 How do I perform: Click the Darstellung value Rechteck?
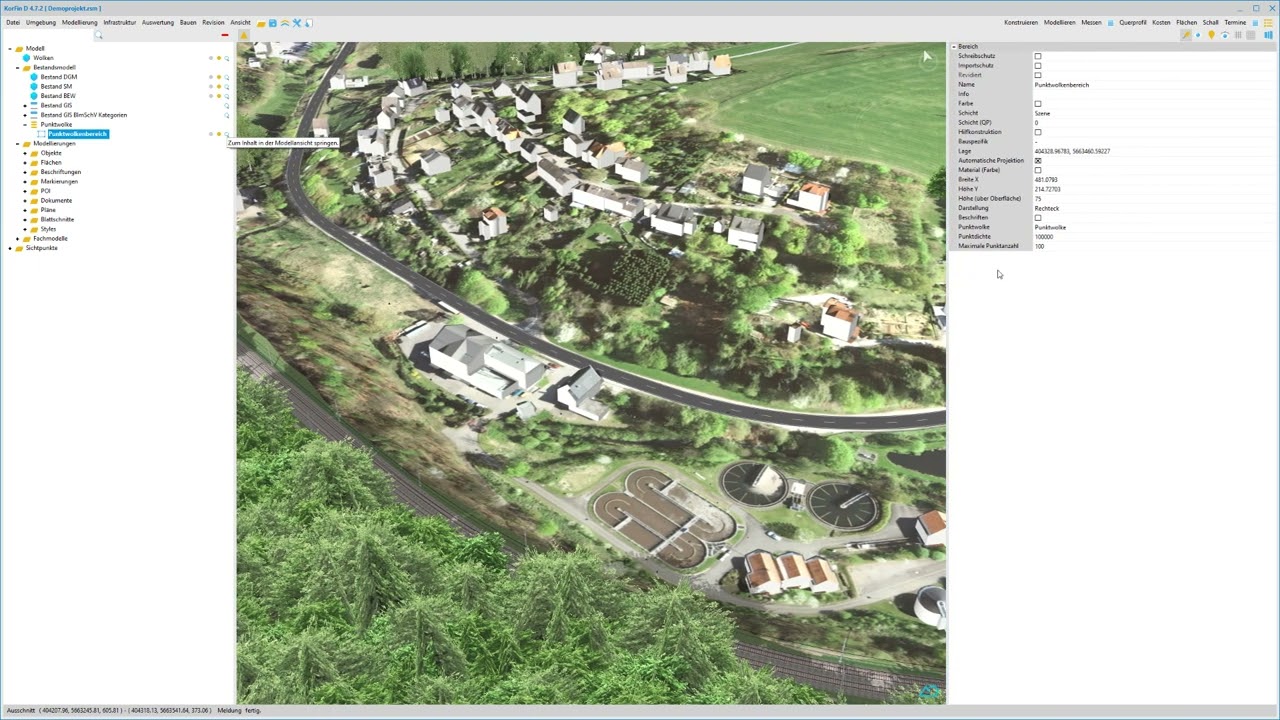pyautogui.click(x=1047, y=208)
